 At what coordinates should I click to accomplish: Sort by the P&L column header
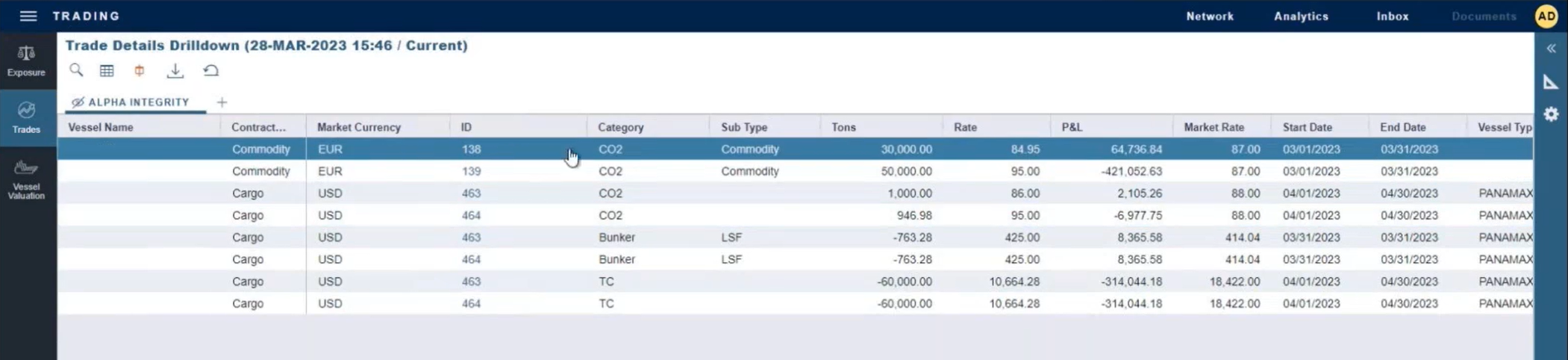(1072, 127)
